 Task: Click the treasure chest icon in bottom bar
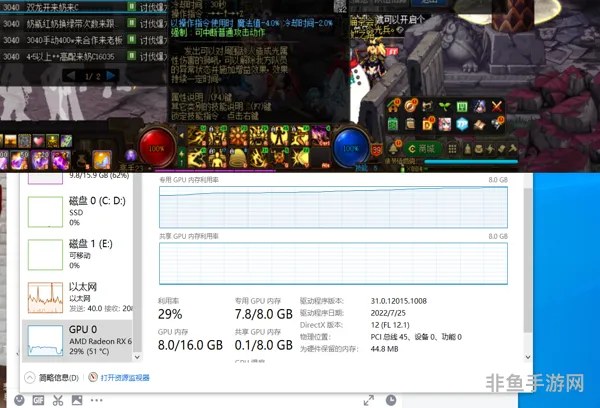479,149
